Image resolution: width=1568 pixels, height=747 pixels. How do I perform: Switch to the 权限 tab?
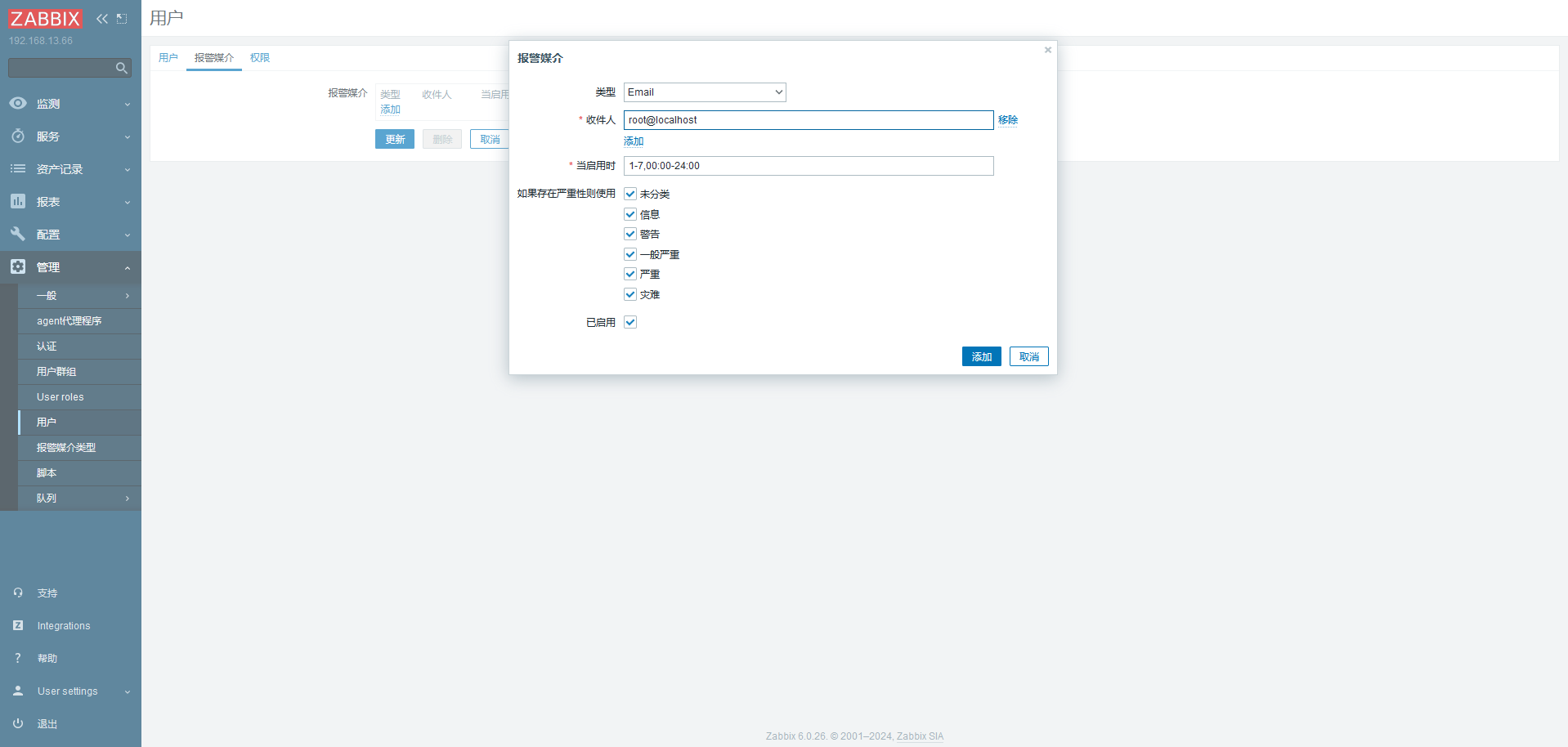[x=260, y=58]
